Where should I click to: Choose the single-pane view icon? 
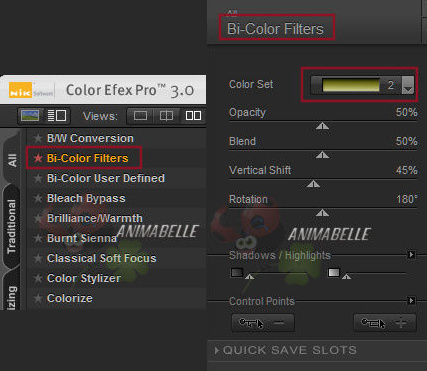click(140, 116)
